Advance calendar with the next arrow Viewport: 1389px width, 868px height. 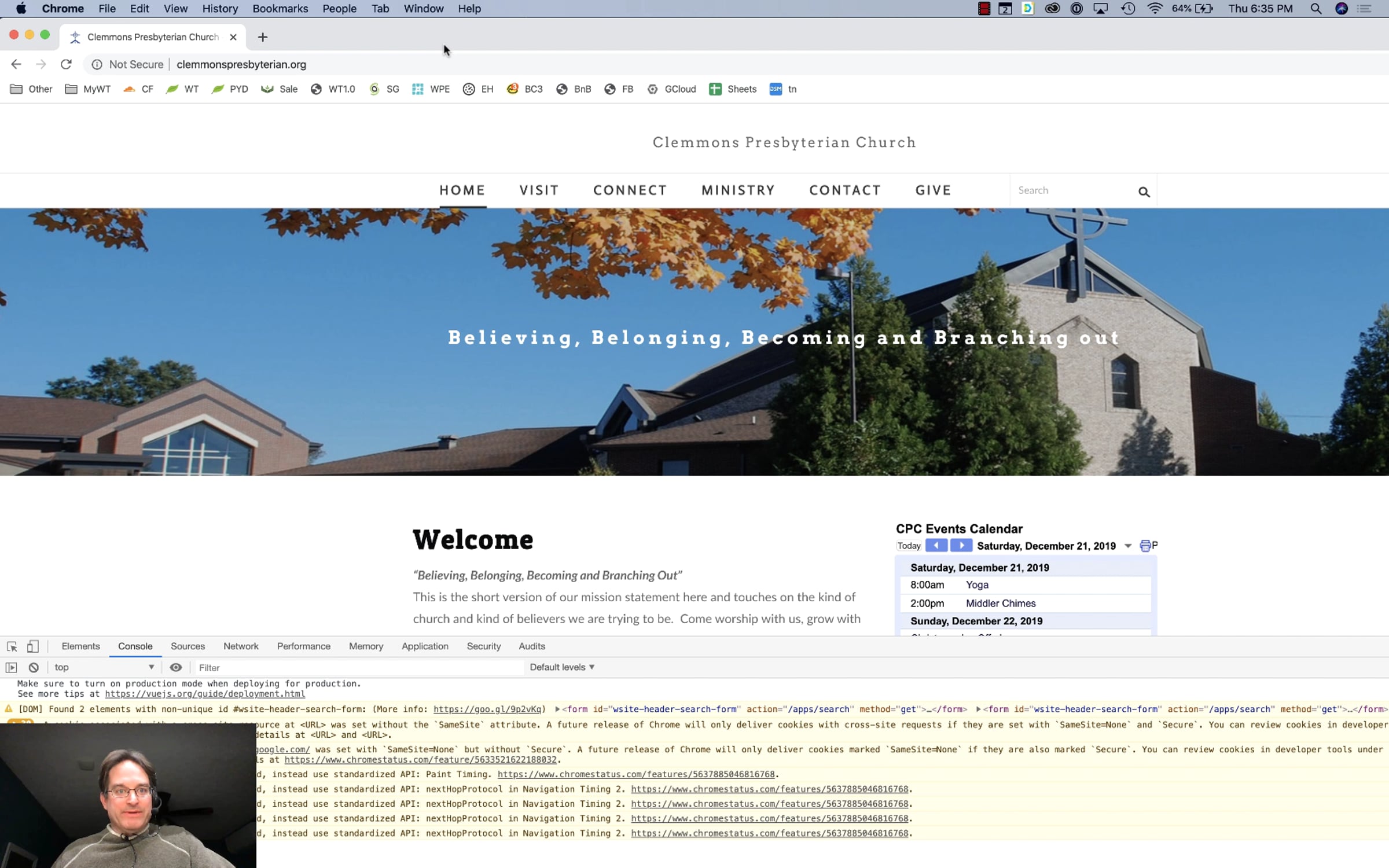pyautogui.click(x=961, y=545)
